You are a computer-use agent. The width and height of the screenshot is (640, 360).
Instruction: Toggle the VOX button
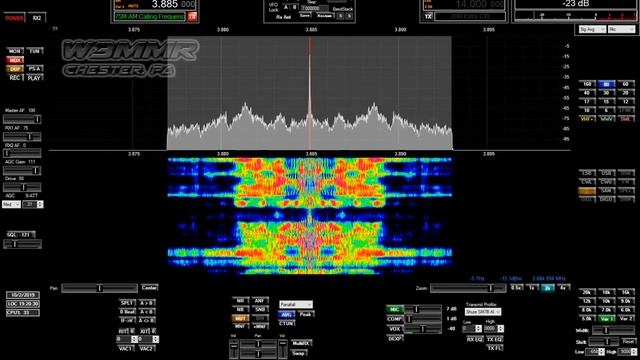coord(394,329)
